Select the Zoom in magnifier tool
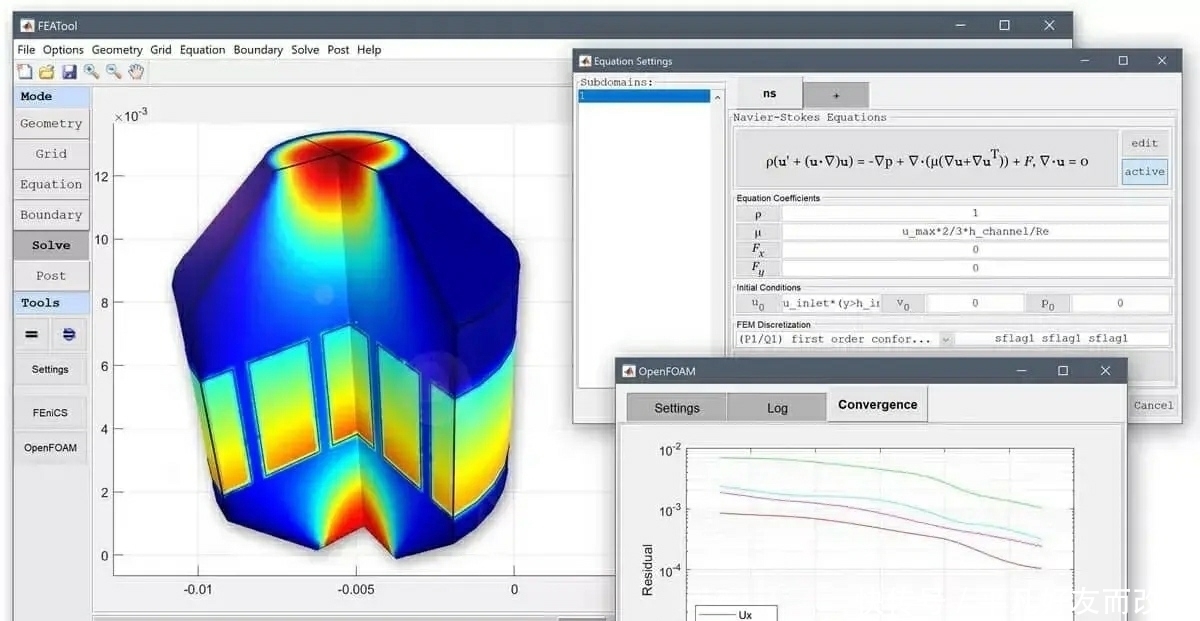The height and width of the screenshot is (621, 1200). tap(91, 71)
